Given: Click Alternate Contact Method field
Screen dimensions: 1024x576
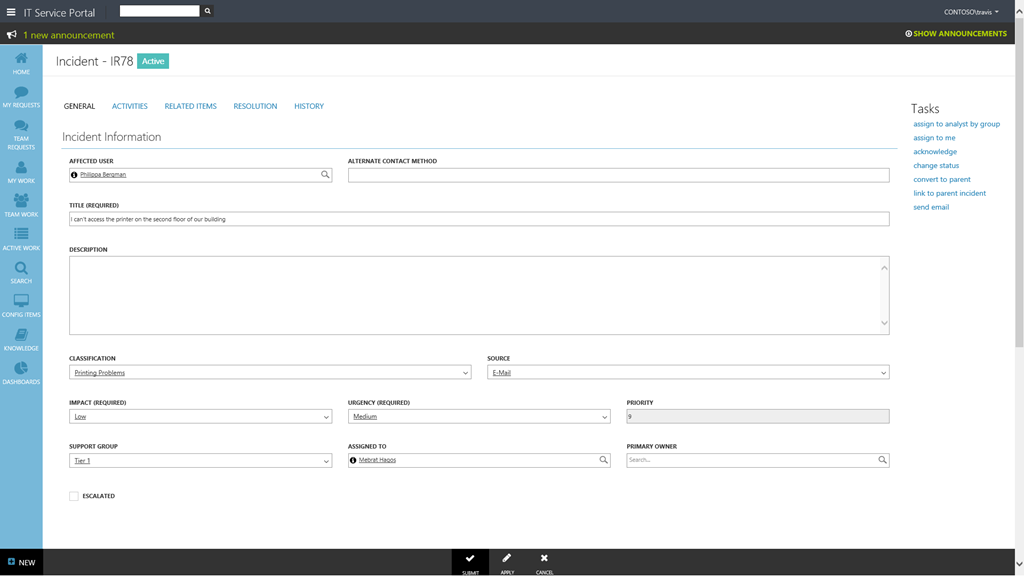Looking at the screenshot, I should [618, 175].
